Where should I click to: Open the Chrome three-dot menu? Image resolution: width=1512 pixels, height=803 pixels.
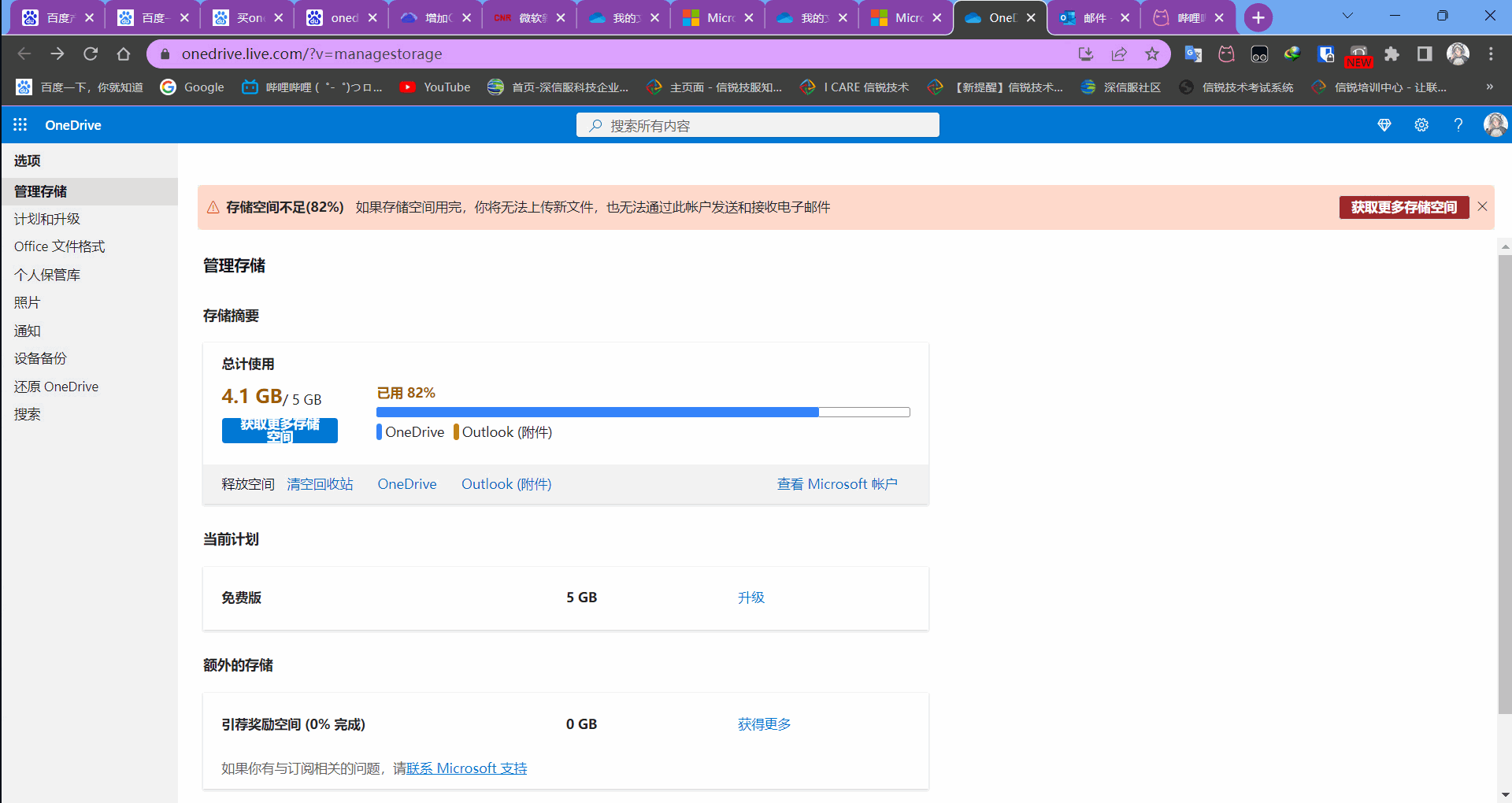point(1491,54)
